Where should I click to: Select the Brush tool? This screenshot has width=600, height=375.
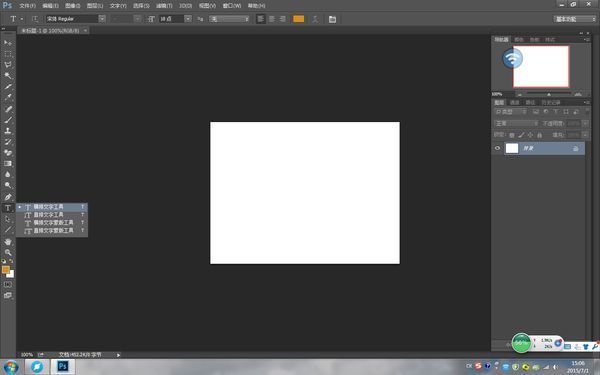pyautogui.click(x=8, y=120)
